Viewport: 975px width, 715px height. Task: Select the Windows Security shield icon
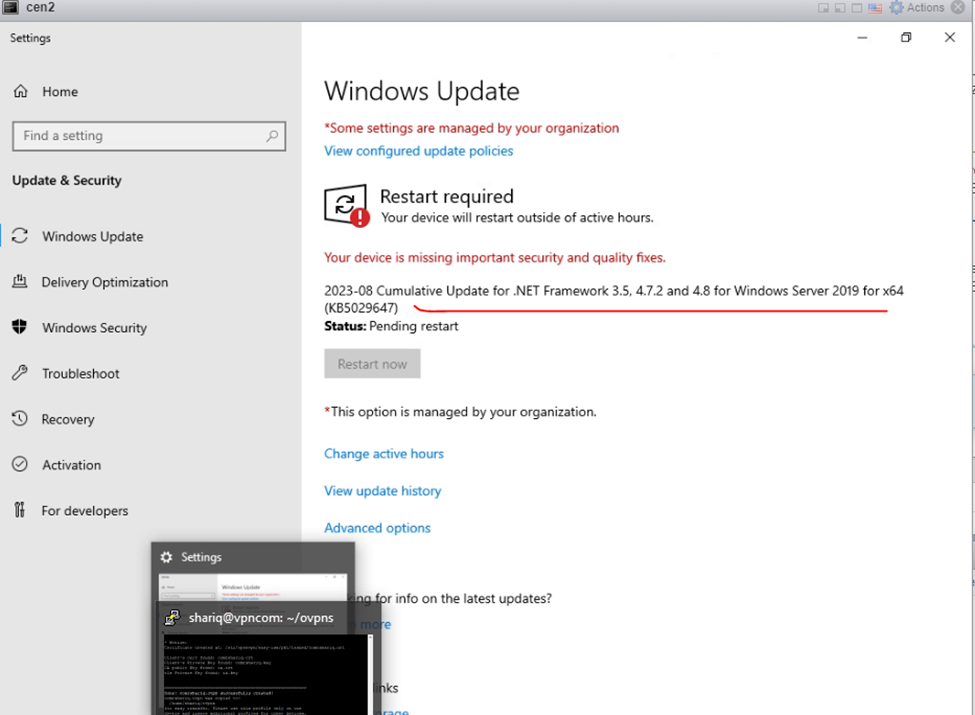pos(20,328)
